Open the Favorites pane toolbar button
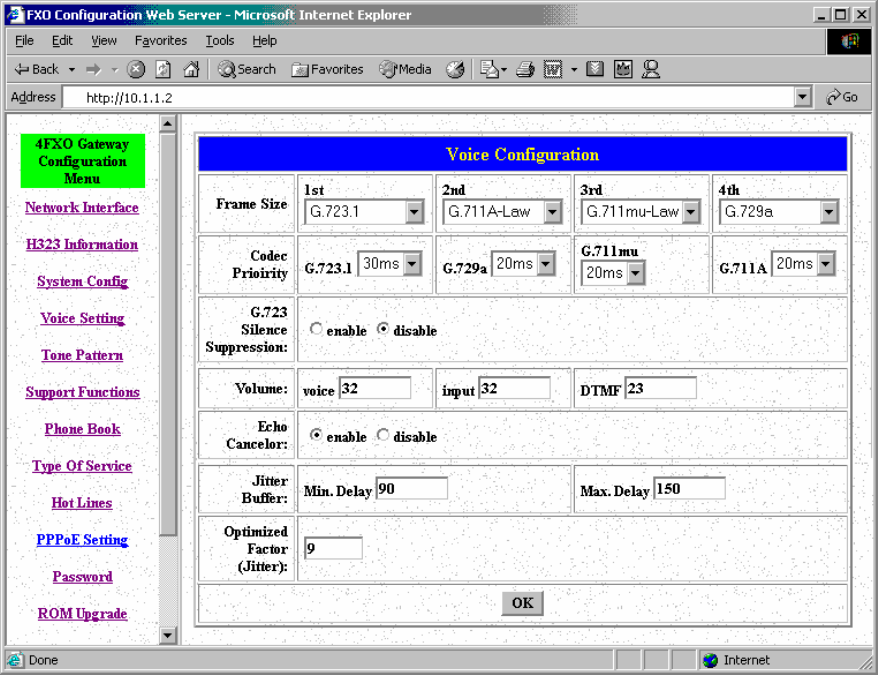The height and width of the screenshot is (675, 878). pos(327,69)
